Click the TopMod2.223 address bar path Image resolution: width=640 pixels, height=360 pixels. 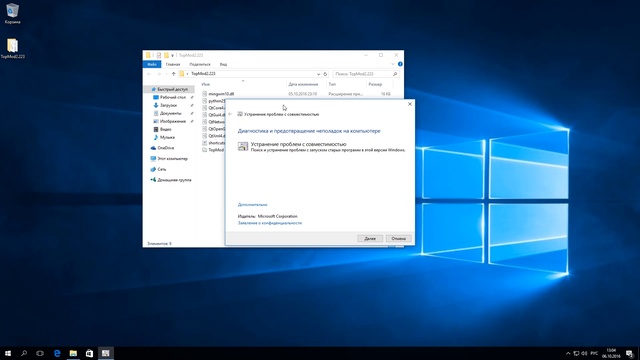(x=203, y=74)
